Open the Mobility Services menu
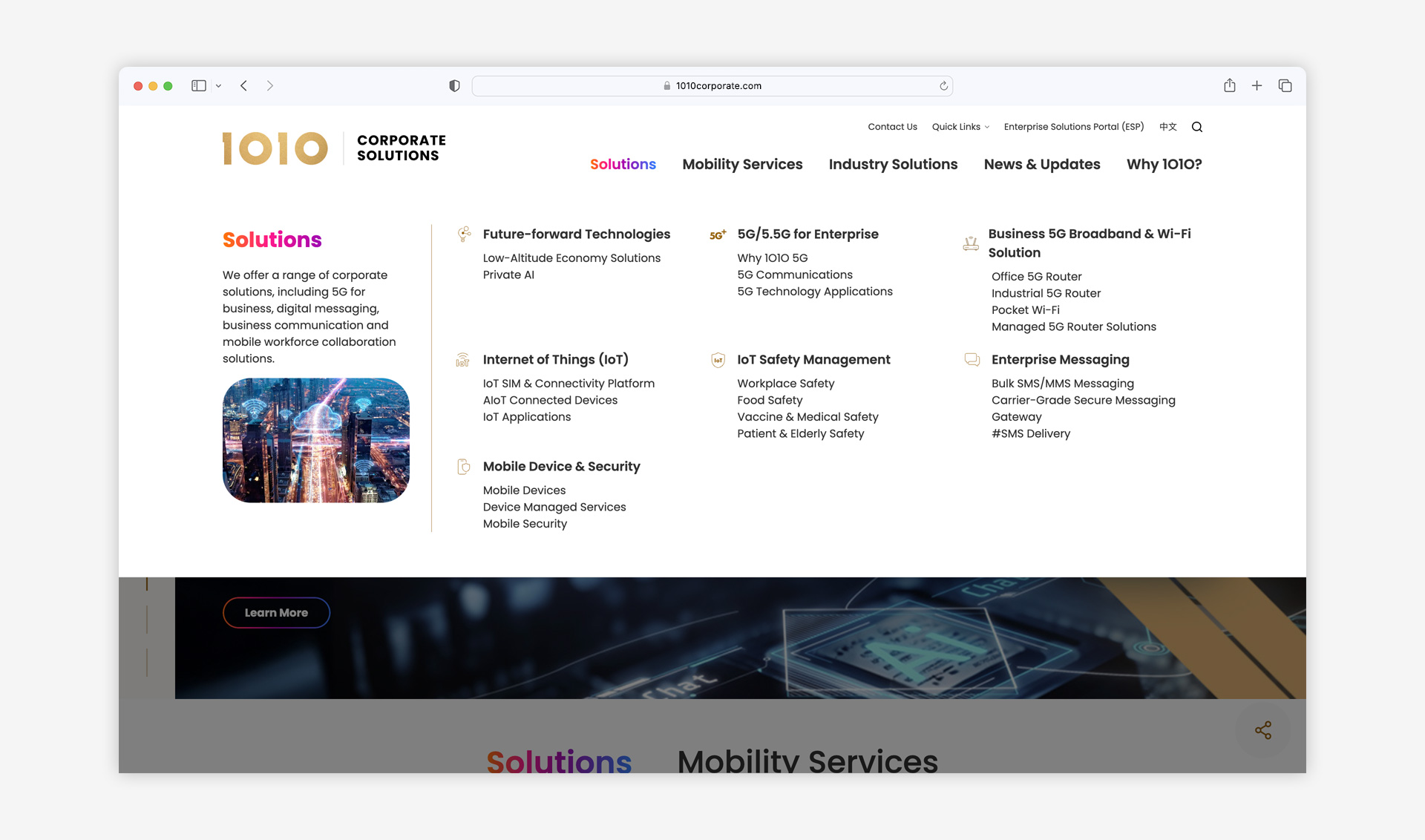This screenshot has width=1425, height=840. click(742, 164)
